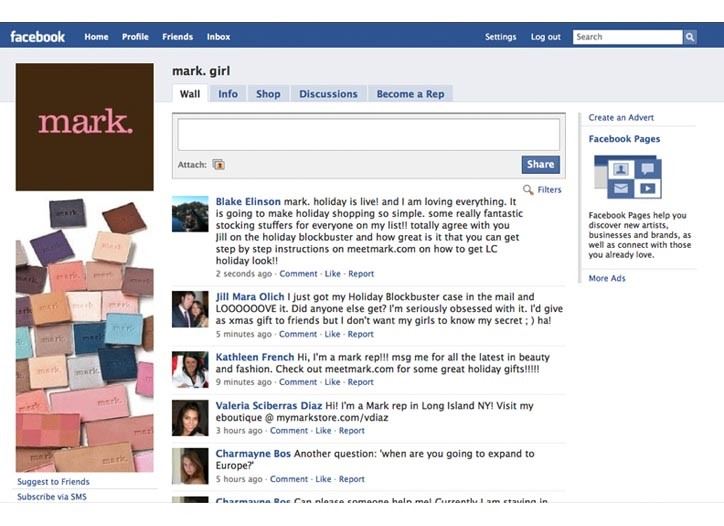Click Jill Mara Olich's profile picture
This screenshot has height=526, width=724.
click(190, 309)
